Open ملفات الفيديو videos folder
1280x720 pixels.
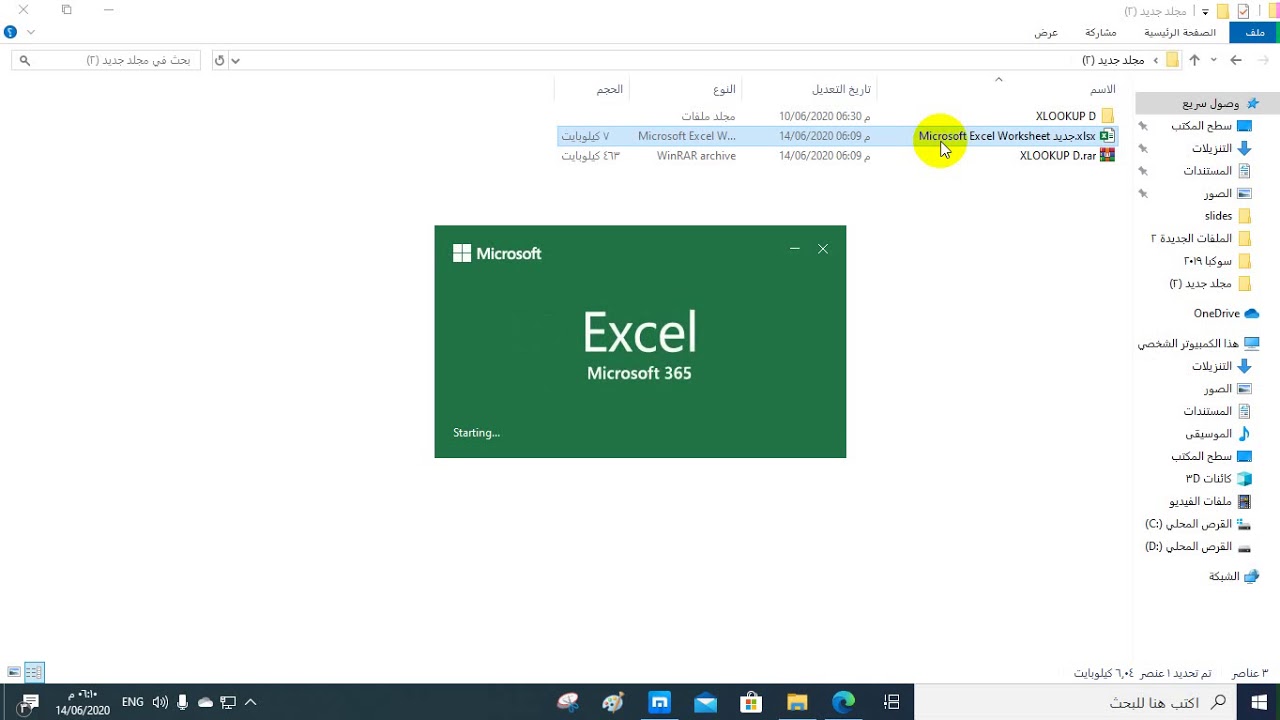pos(1210,501)
